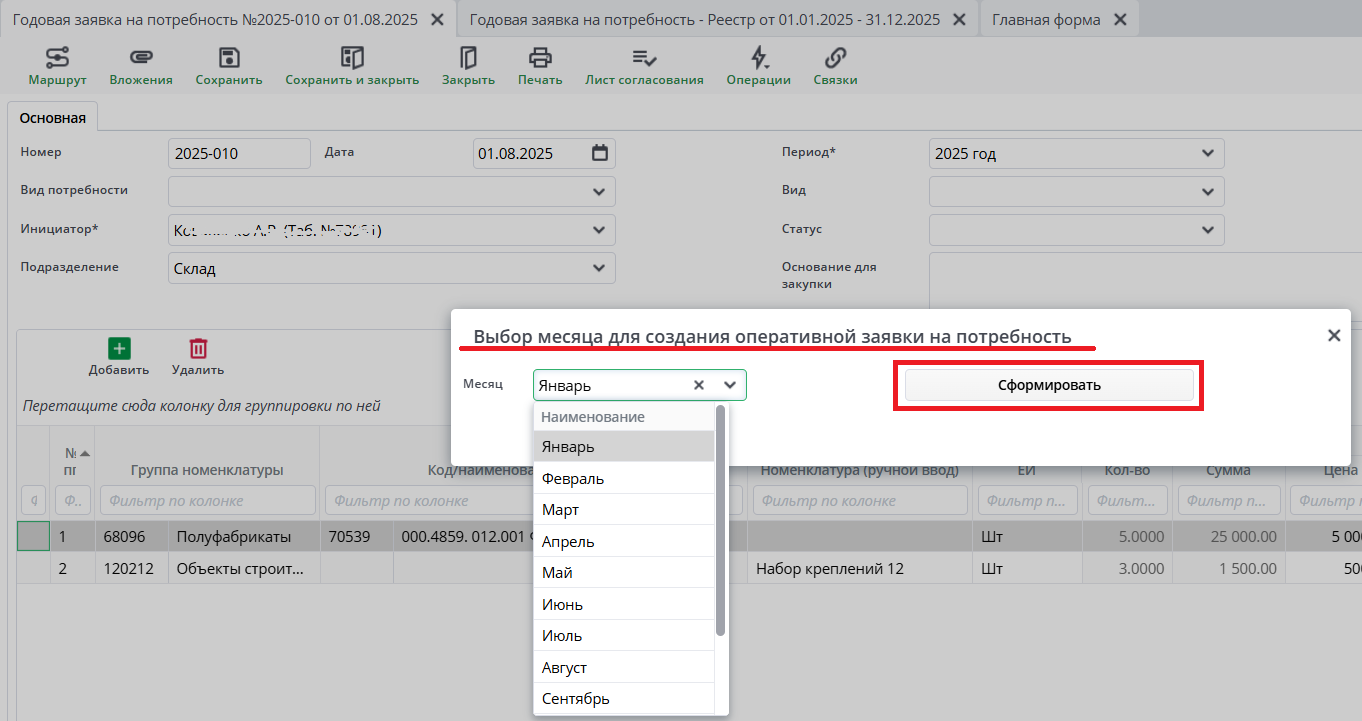Switch to the Реестр registry tab

tap(704, 20)
